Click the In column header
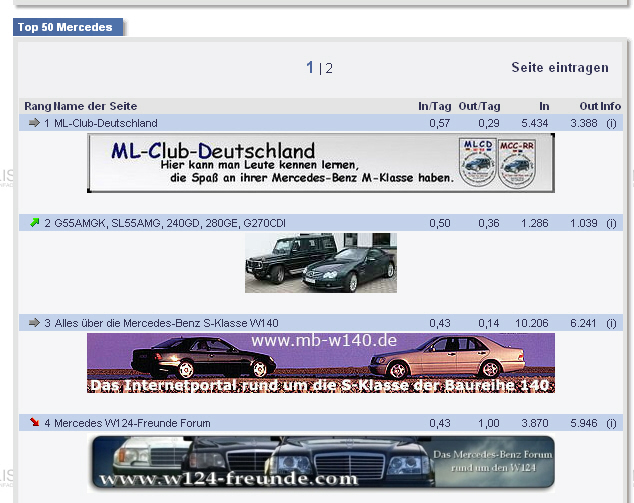The image size is (634, 503). pyautogui.click(x=544, y=106)
